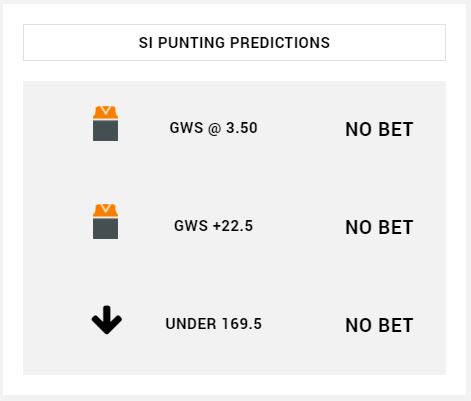Select the 3.50 odds value

[242, 128]
